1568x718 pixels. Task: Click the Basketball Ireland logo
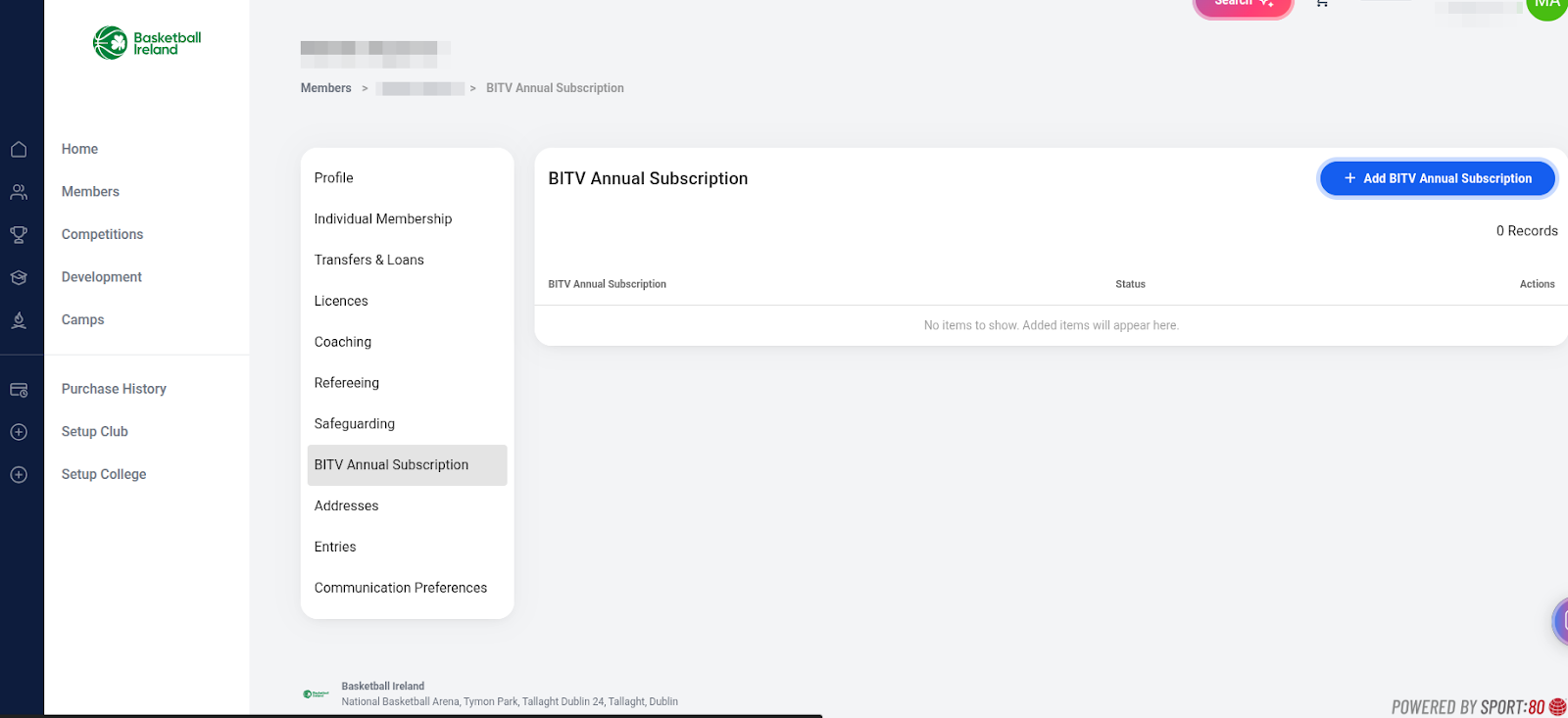(147, 43)
